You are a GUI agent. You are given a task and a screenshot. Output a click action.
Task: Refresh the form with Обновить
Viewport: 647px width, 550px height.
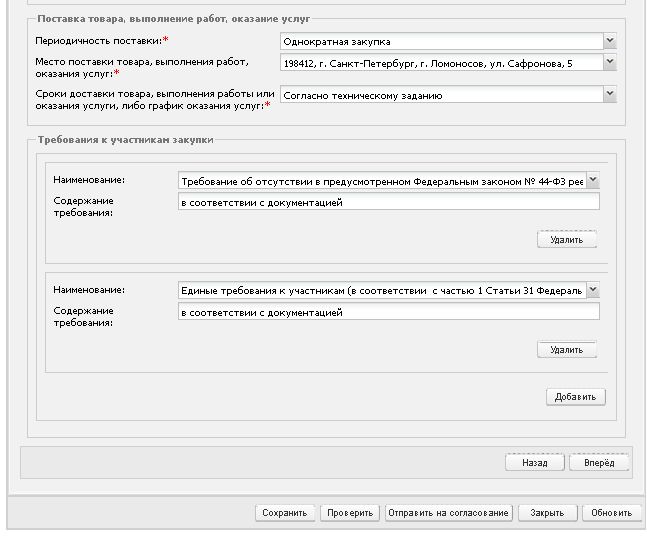click(x=612, y=513)
